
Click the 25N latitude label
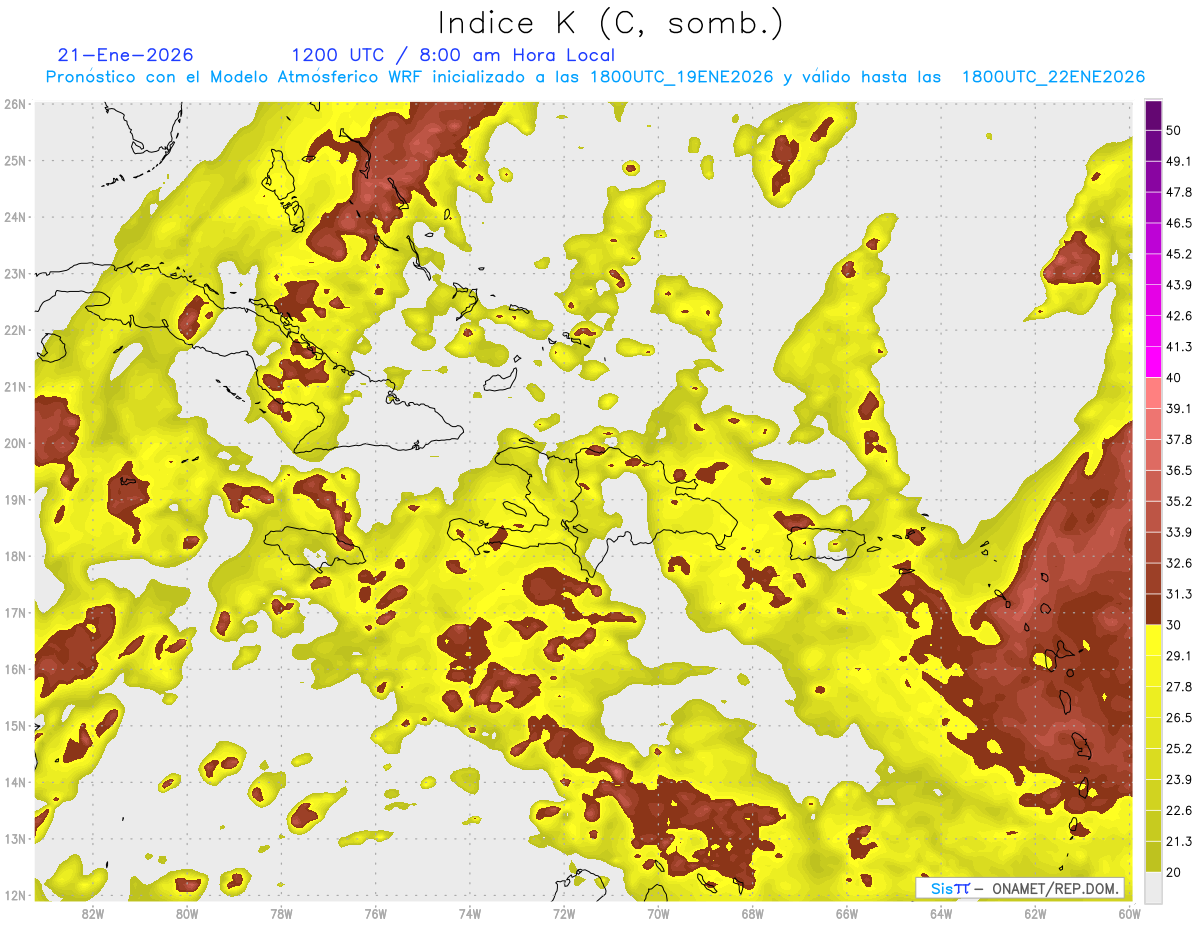point(15,160)
